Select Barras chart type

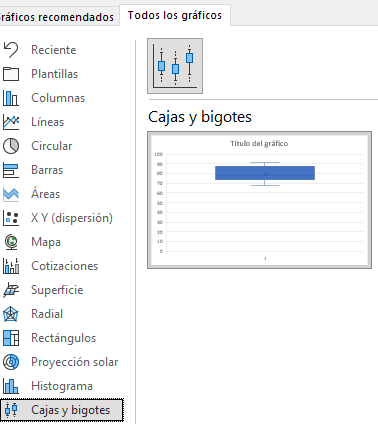(47, 170)
